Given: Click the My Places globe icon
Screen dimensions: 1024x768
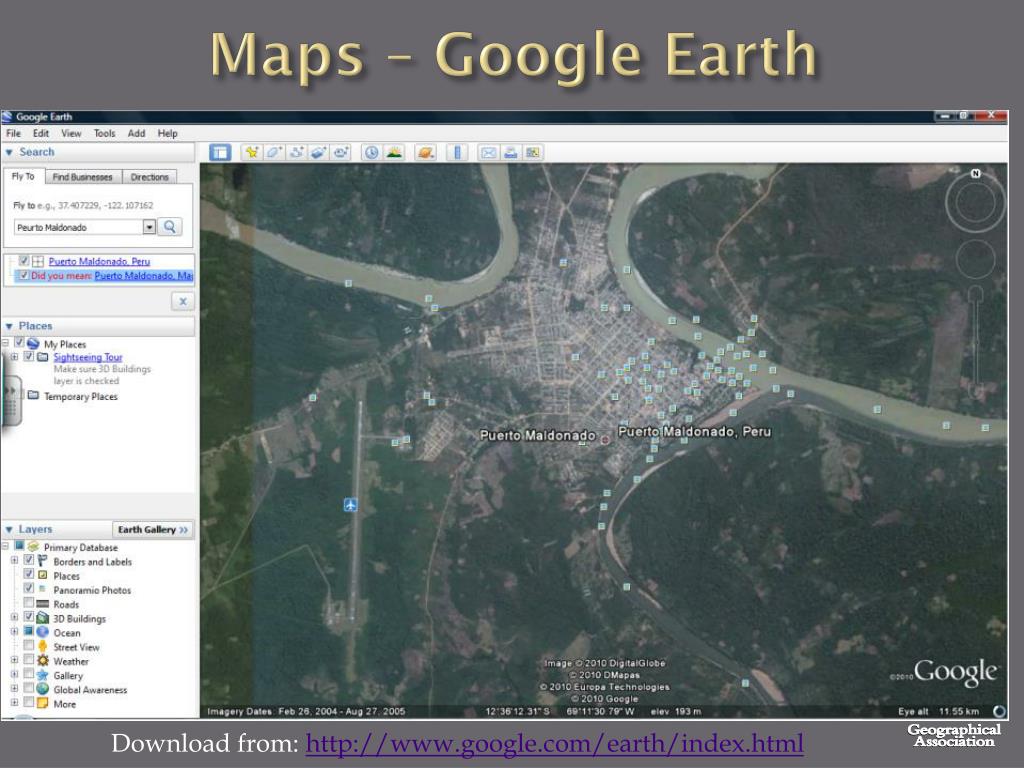Looking at the screenshot, I should [x=33, y=344].
